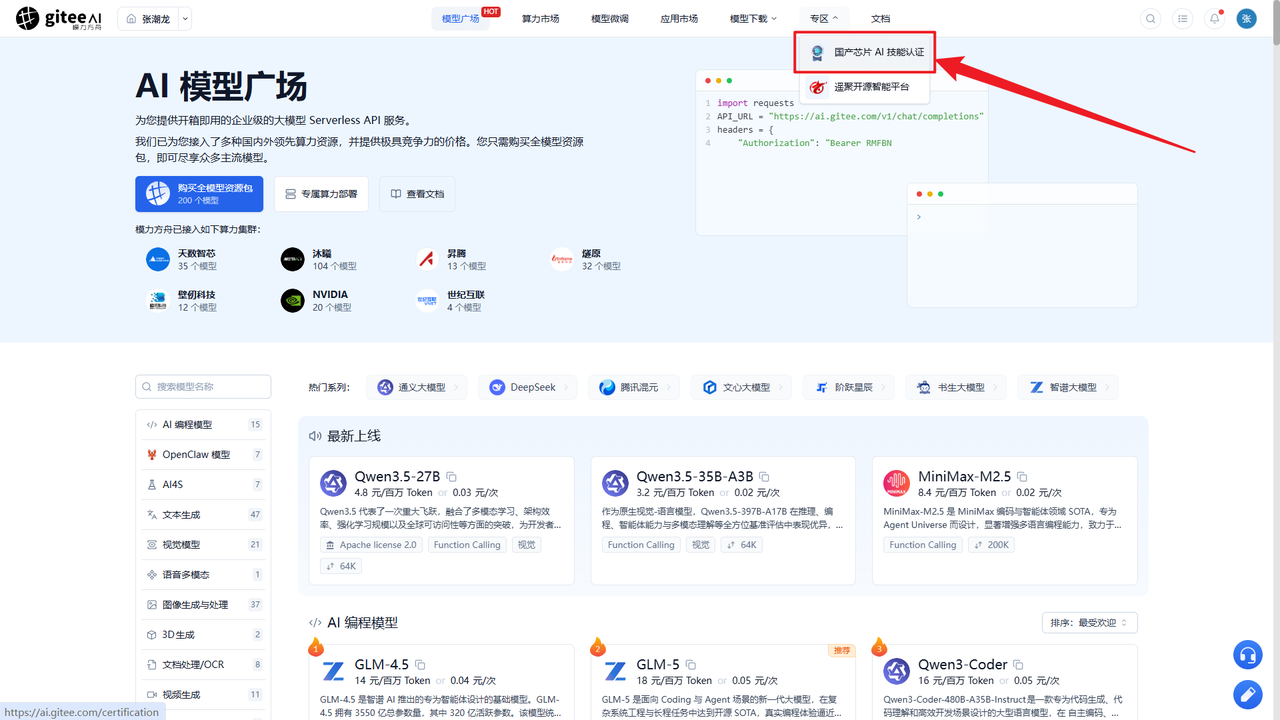
Task: Expand the 书生大模型 series chip
Action: click(956, 387)
